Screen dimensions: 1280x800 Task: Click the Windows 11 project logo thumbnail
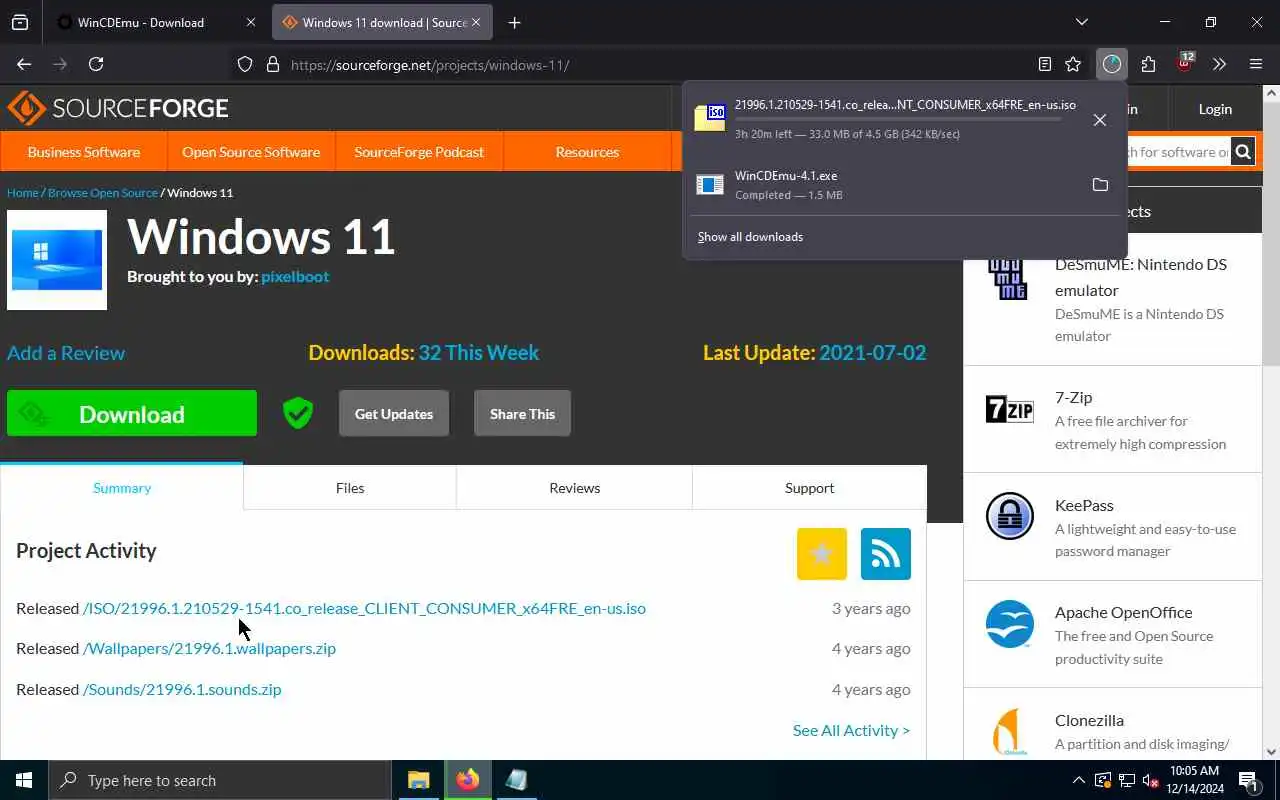tap(57, 260)
